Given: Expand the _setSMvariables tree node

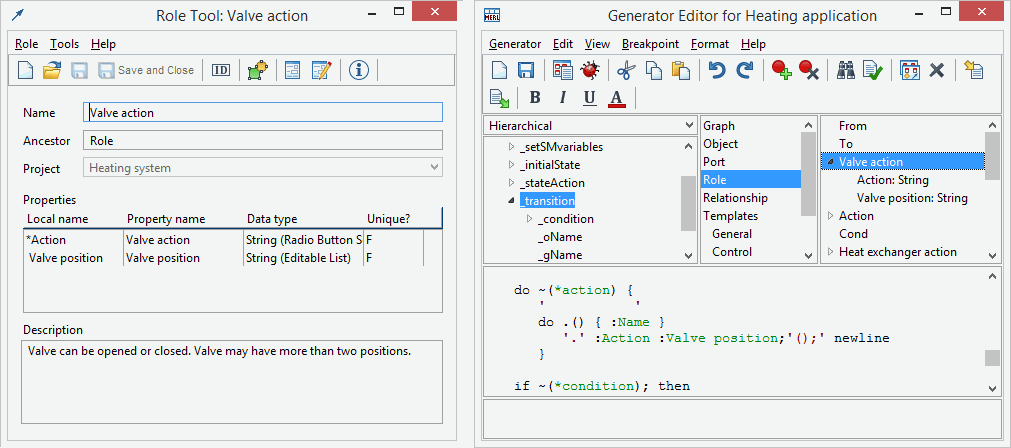Looking at the screenshot, I should [511, 147].
